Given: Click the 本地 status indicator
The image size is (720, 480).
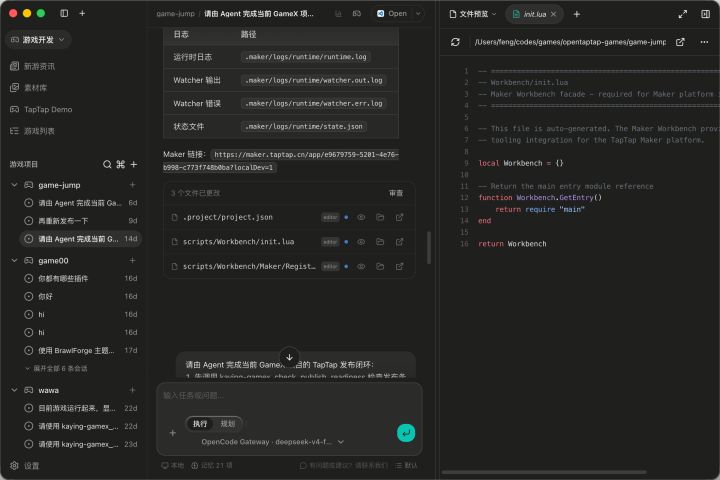Looking at the screenshot, I should (x=172, y=465).
